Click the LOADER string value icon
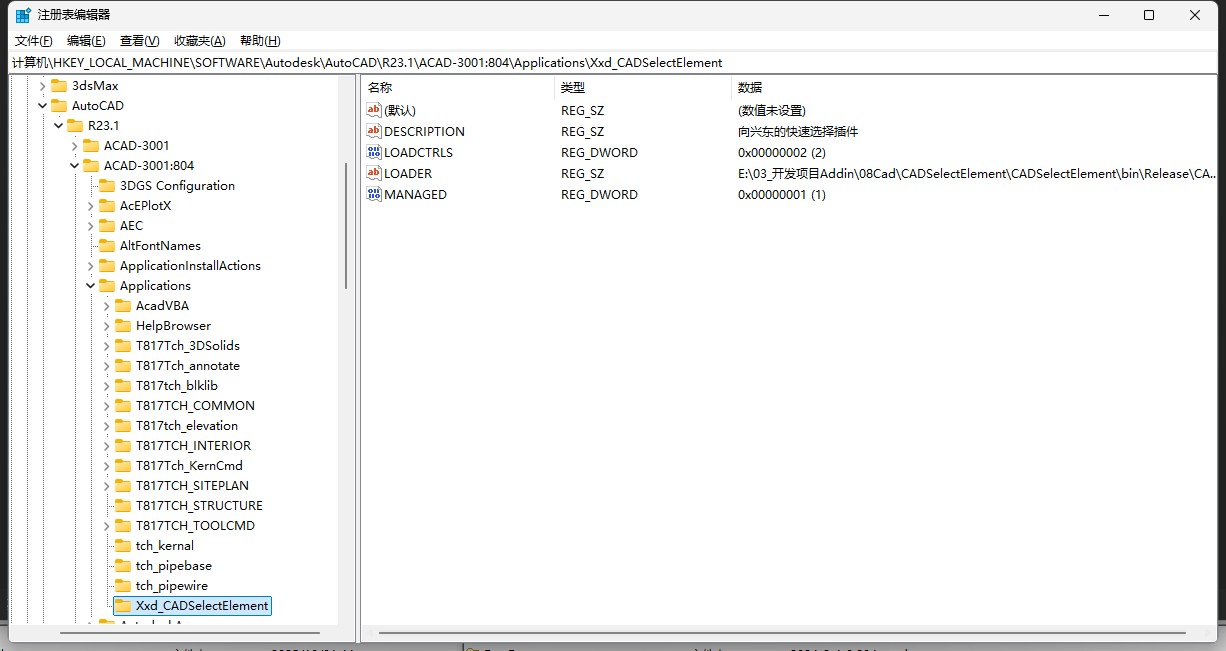This screenshot has width=1226, height=651. [x=374, y=174]
